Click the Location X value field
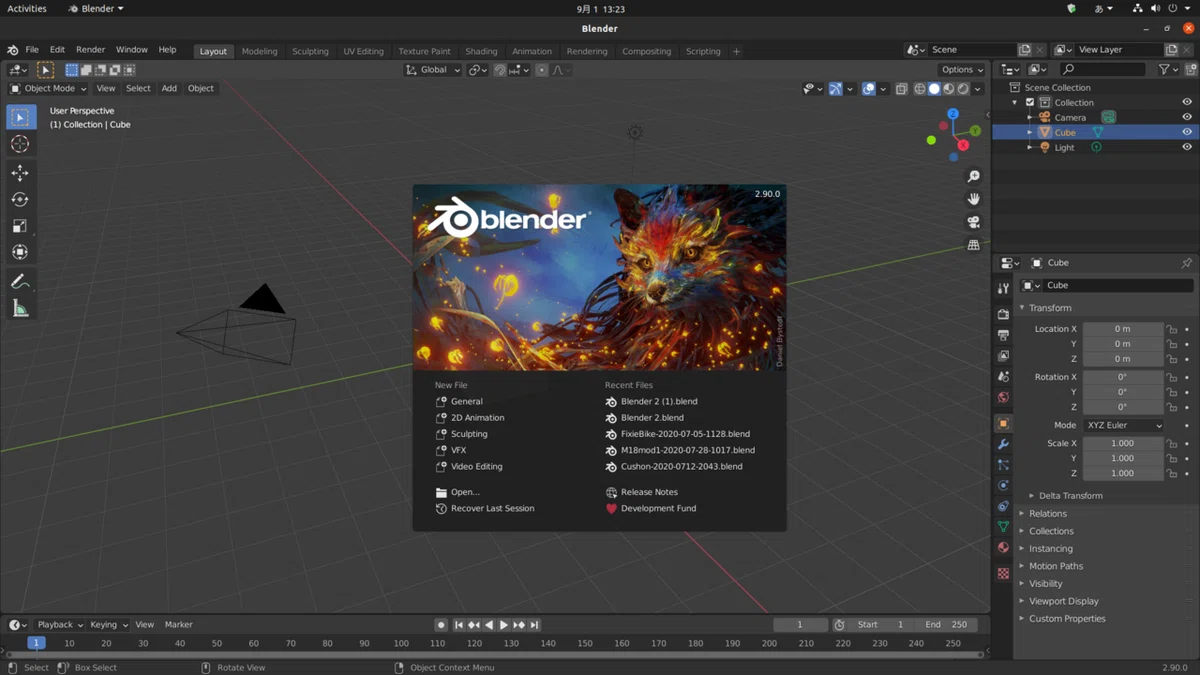This screenshot has height=675, width=1200. [x=1122, y=329]
